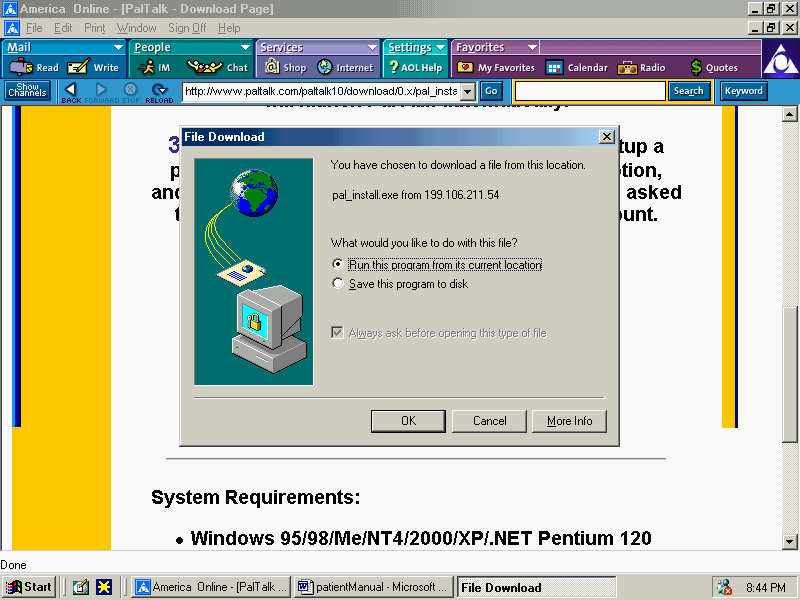Click the More Info button
The image size is (800, 600).
[x=569, y=421]
